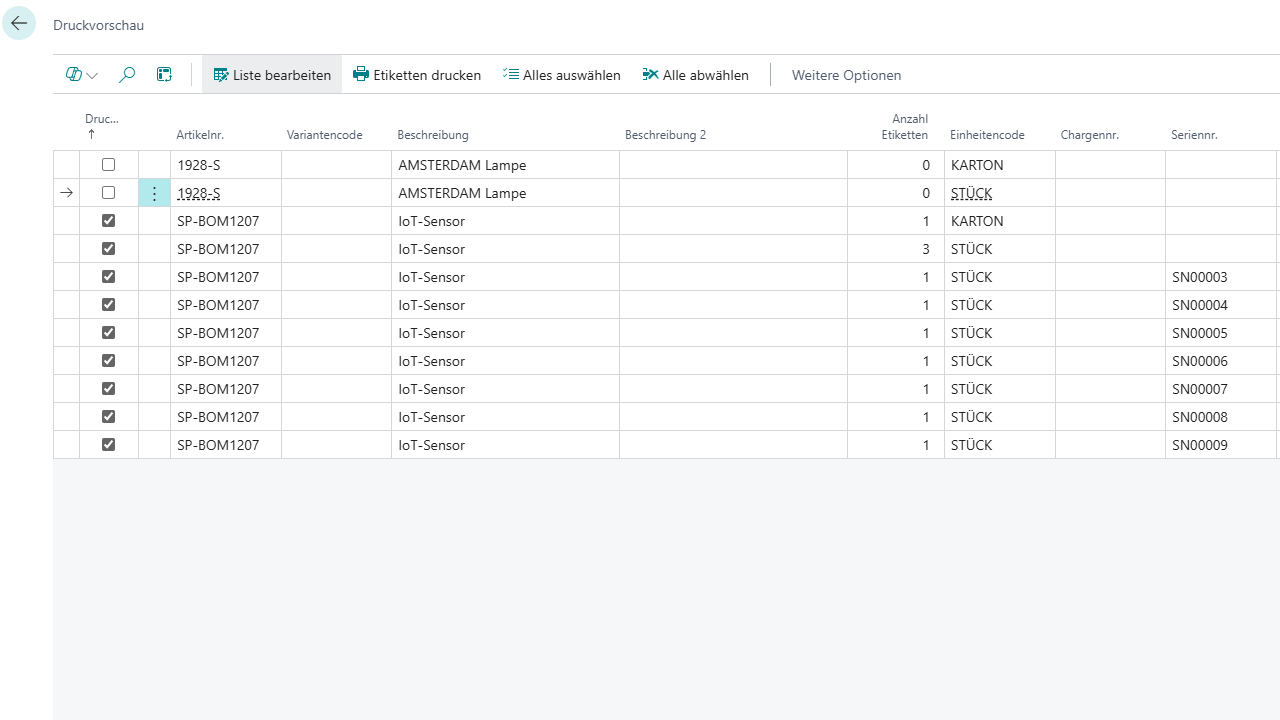Click the Etiketten drucken printer icon
The height and width of the screenshot is (720, 1280).
pyautogui.click(x=361, y=75)
